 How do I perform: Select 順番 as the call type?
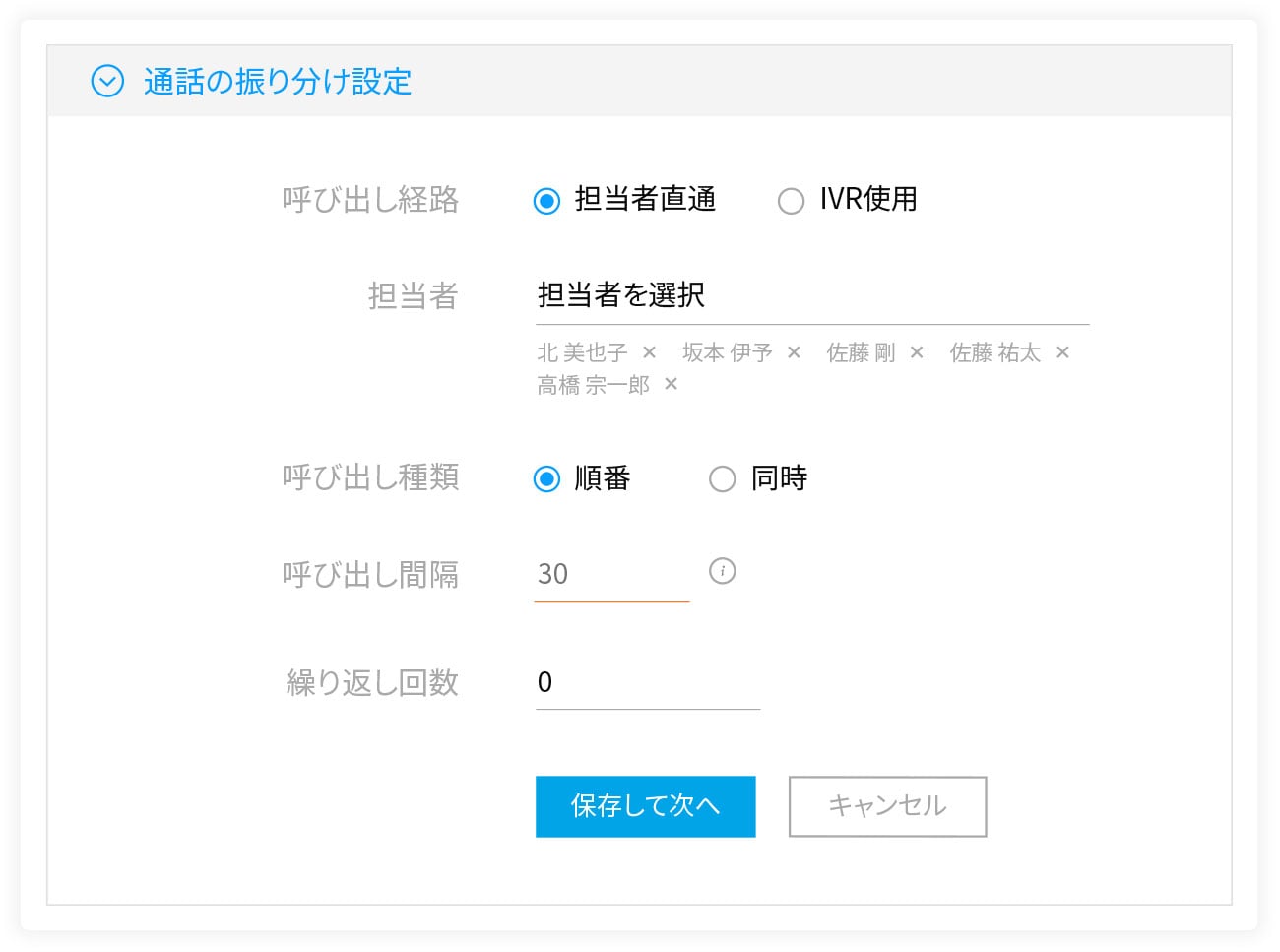pos(546,479)
